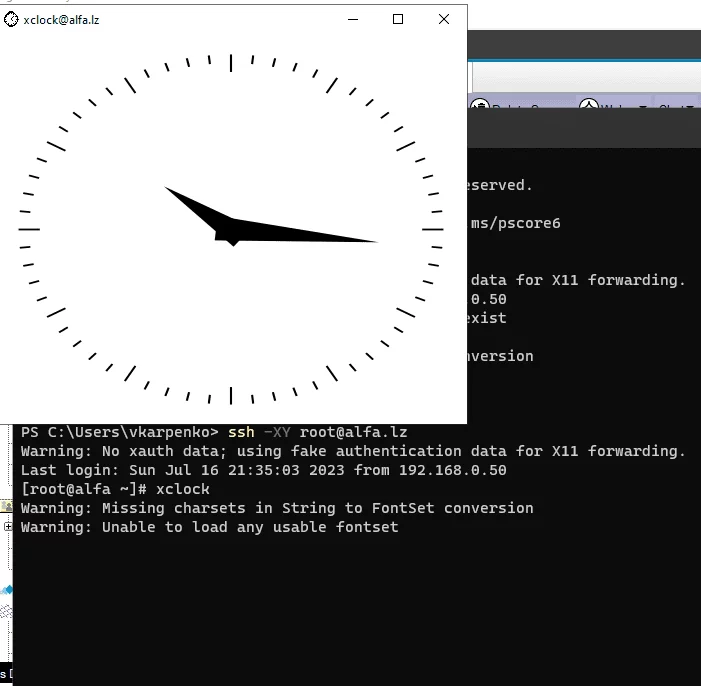Click the 6 o'clock tick mark
The height and width of the screenshot is (686, 701).
(x=231, y=395)
